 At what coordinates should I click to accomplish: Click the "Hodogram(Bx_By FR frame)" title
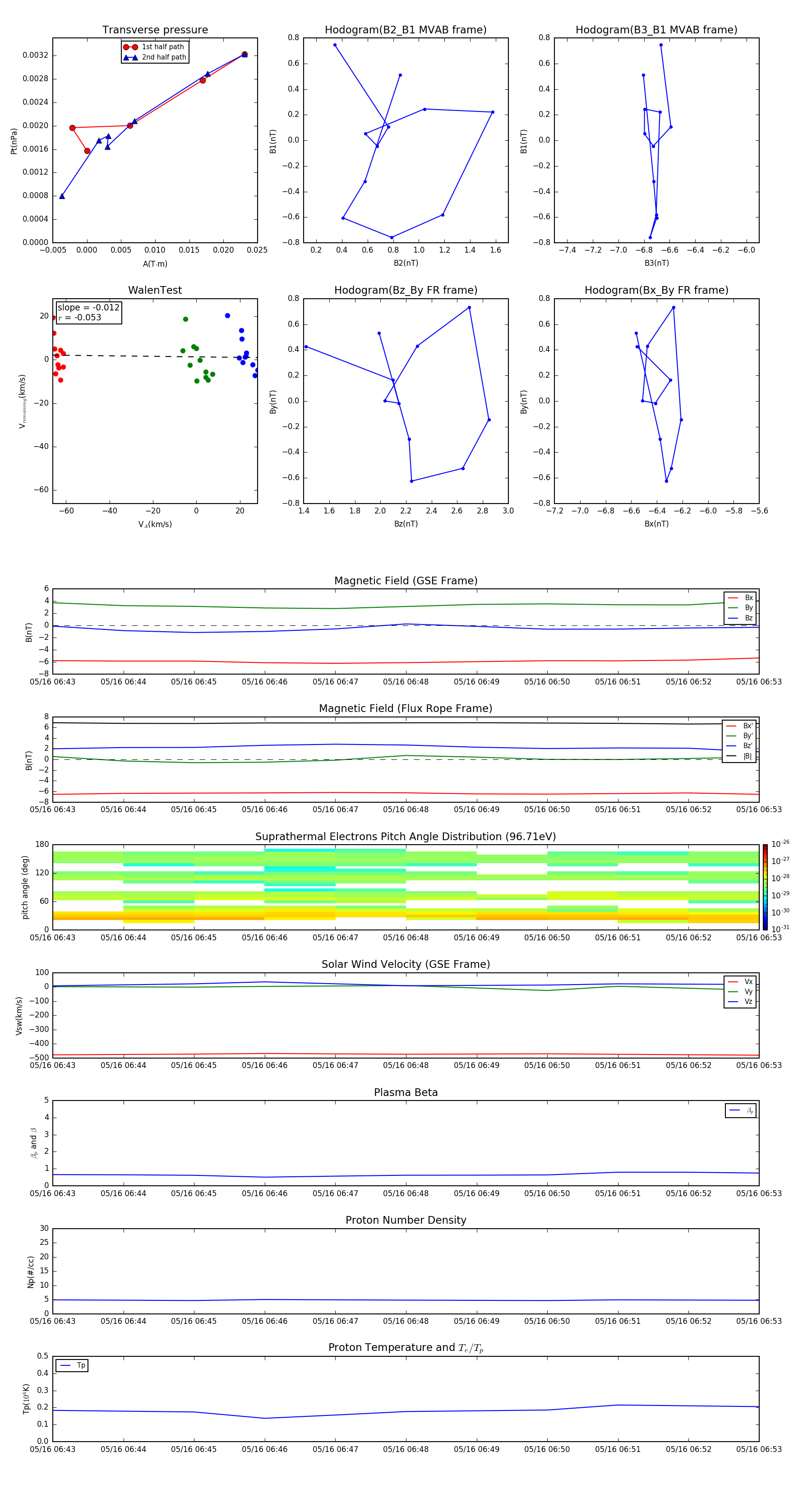(x=656, y=290)
